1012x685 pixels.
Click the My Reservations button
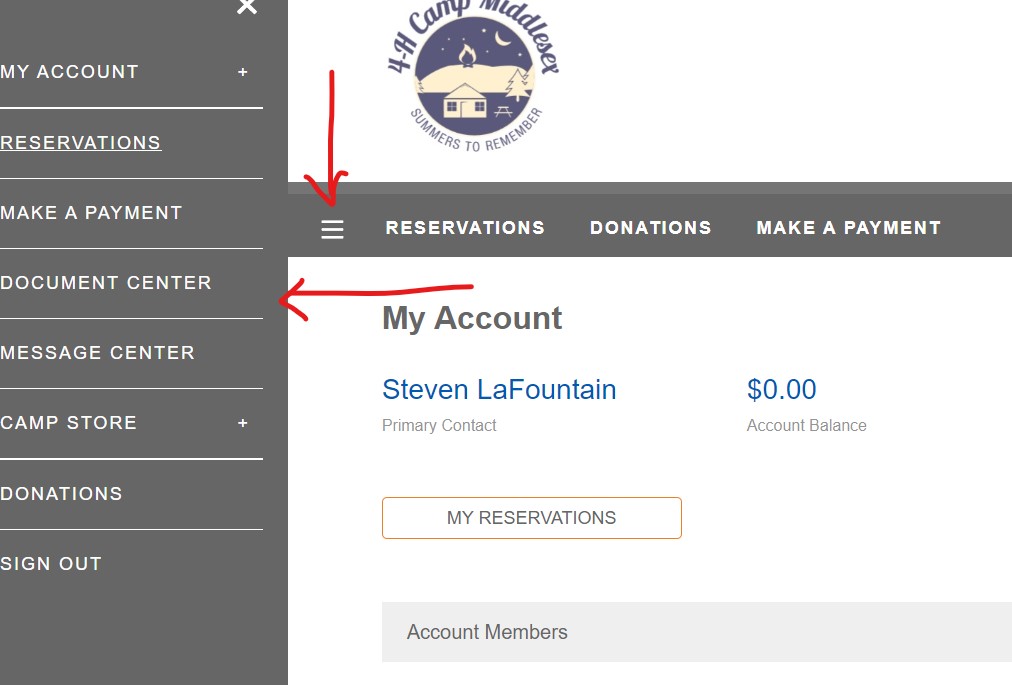pyautogui.click(x=532, y=518)
